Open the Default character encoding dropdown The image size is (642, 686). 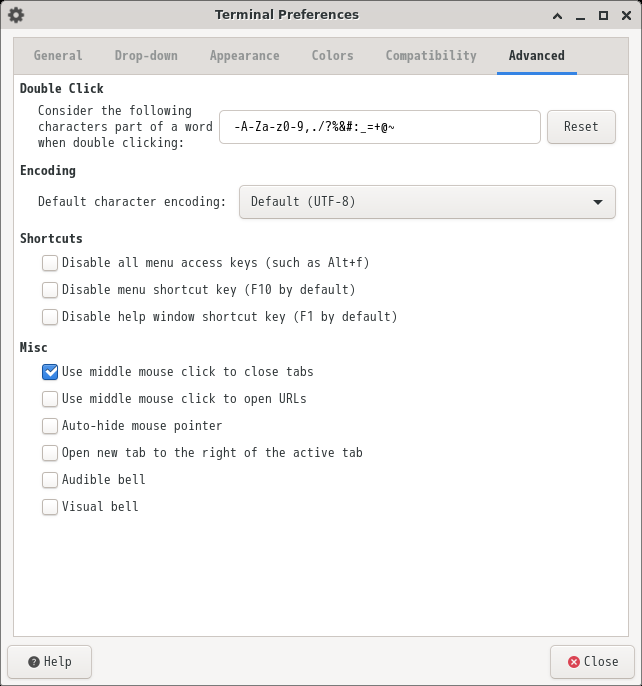tap(427, 202)
